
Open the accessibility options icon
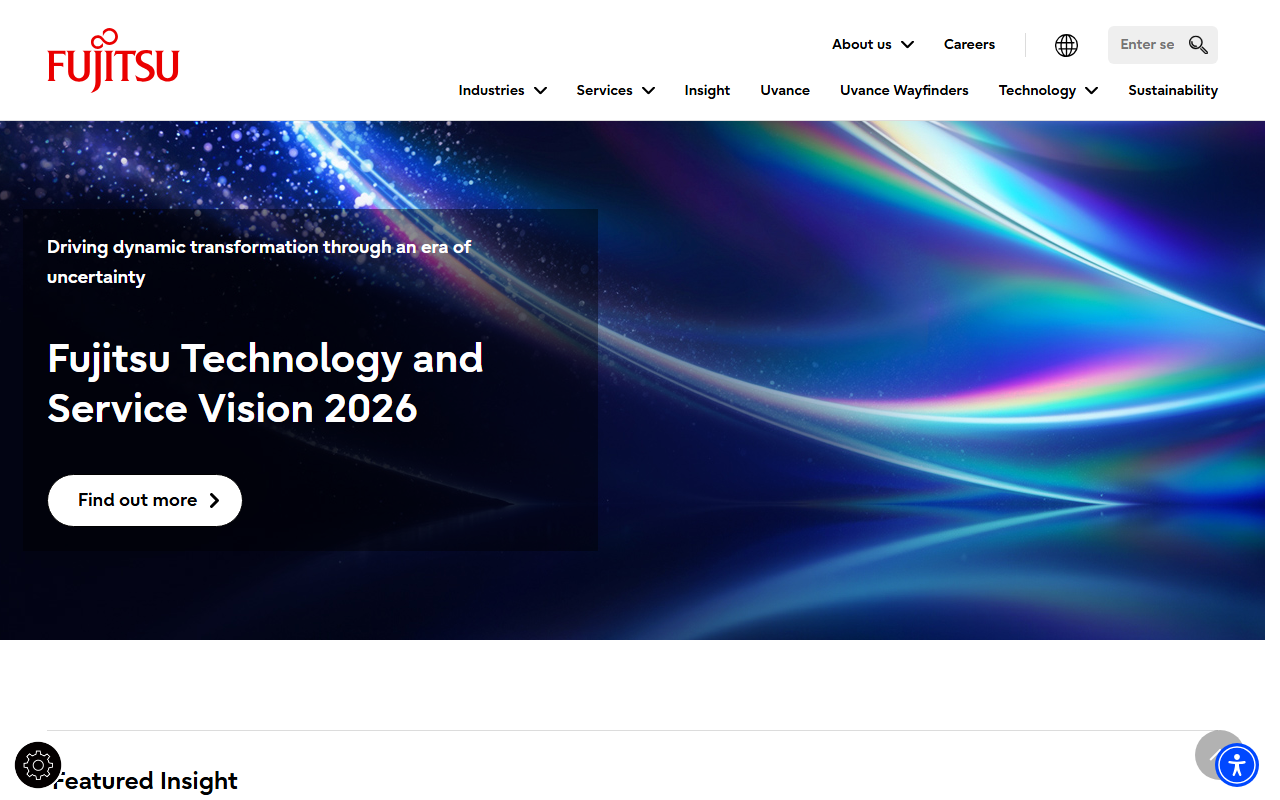[x=1237, y=766]
